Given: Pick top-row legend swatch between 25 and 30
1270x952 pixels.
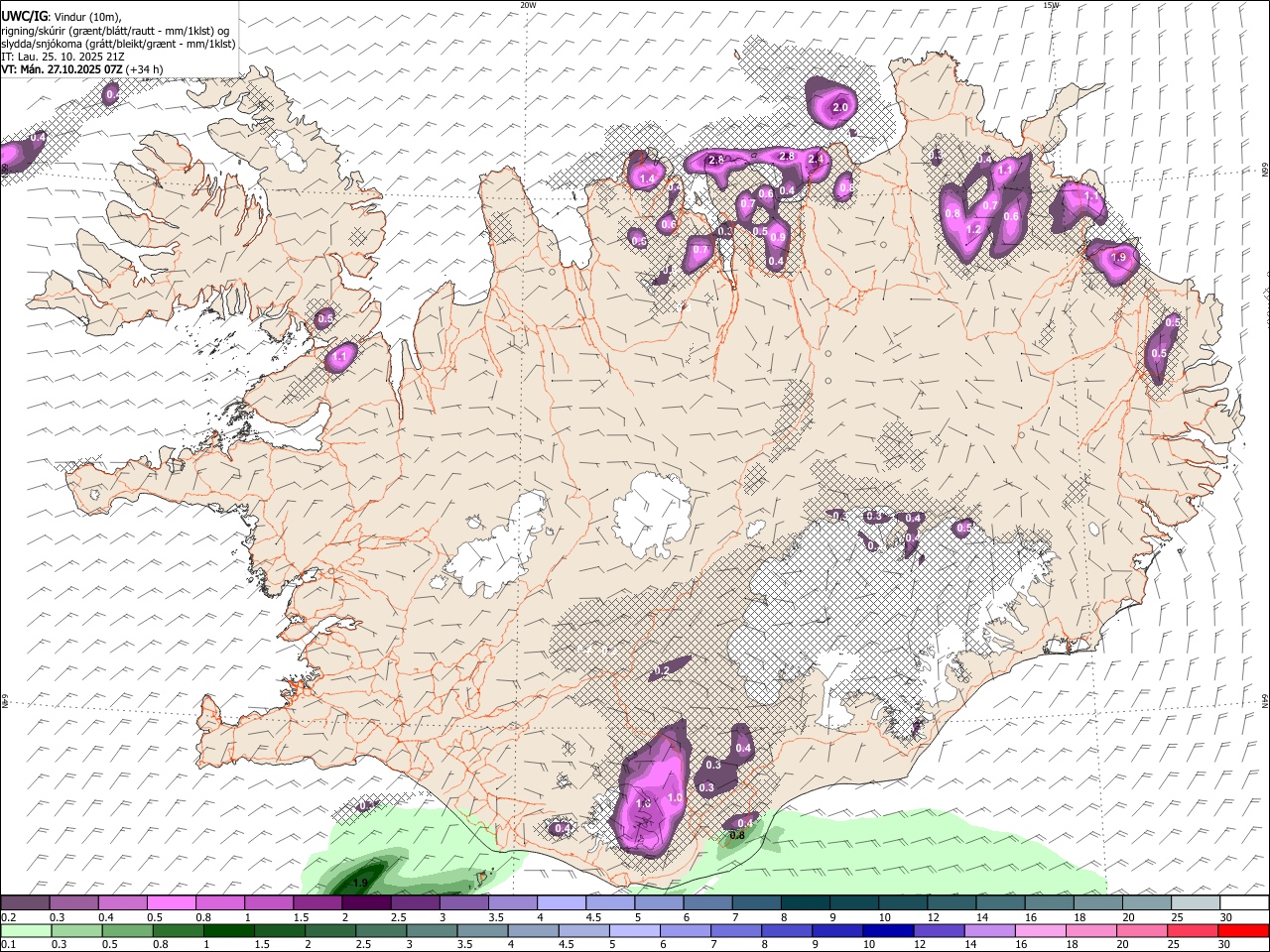Looking at the screenshot, I should coord(1196,903).
